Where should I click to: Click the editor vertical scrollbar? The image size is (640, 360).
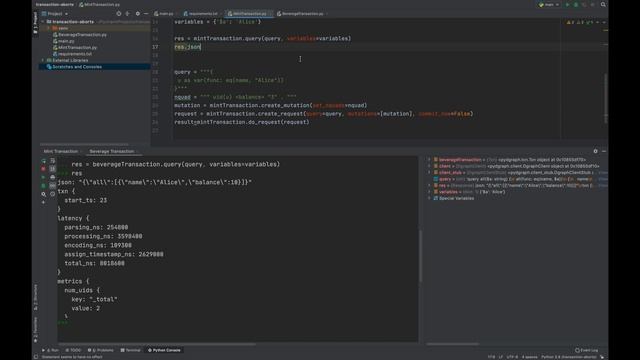[605, 98]
